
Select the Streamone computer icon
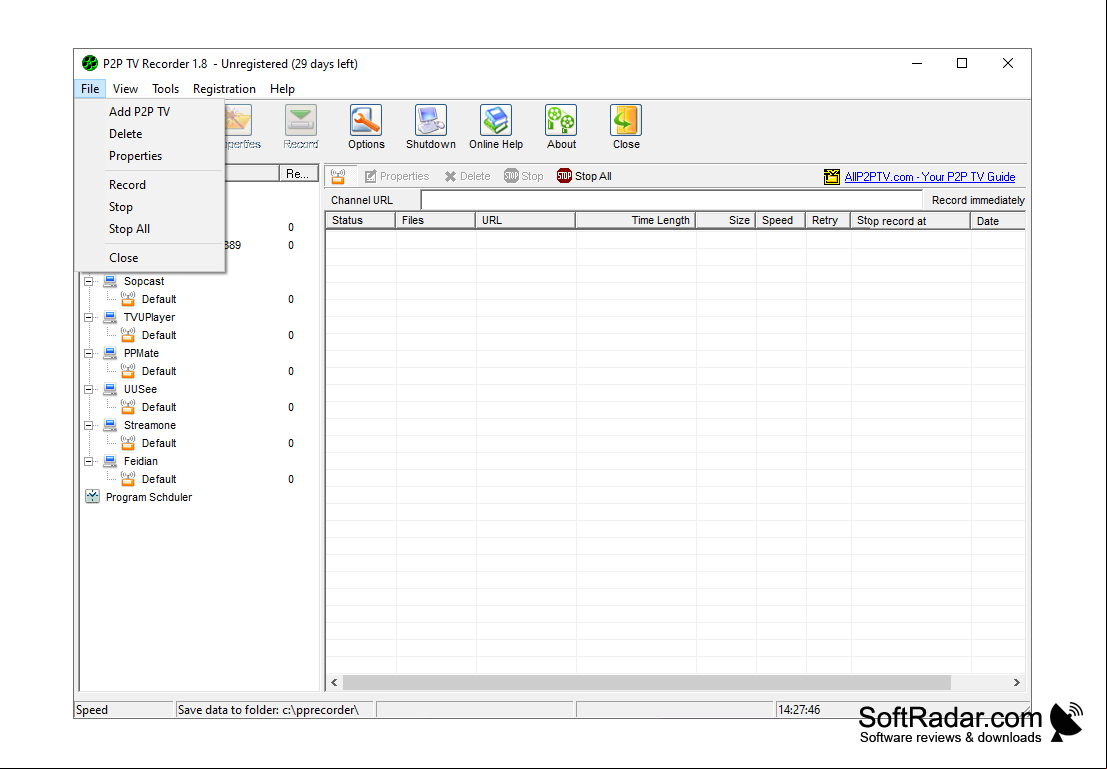[x=110, y=425]
